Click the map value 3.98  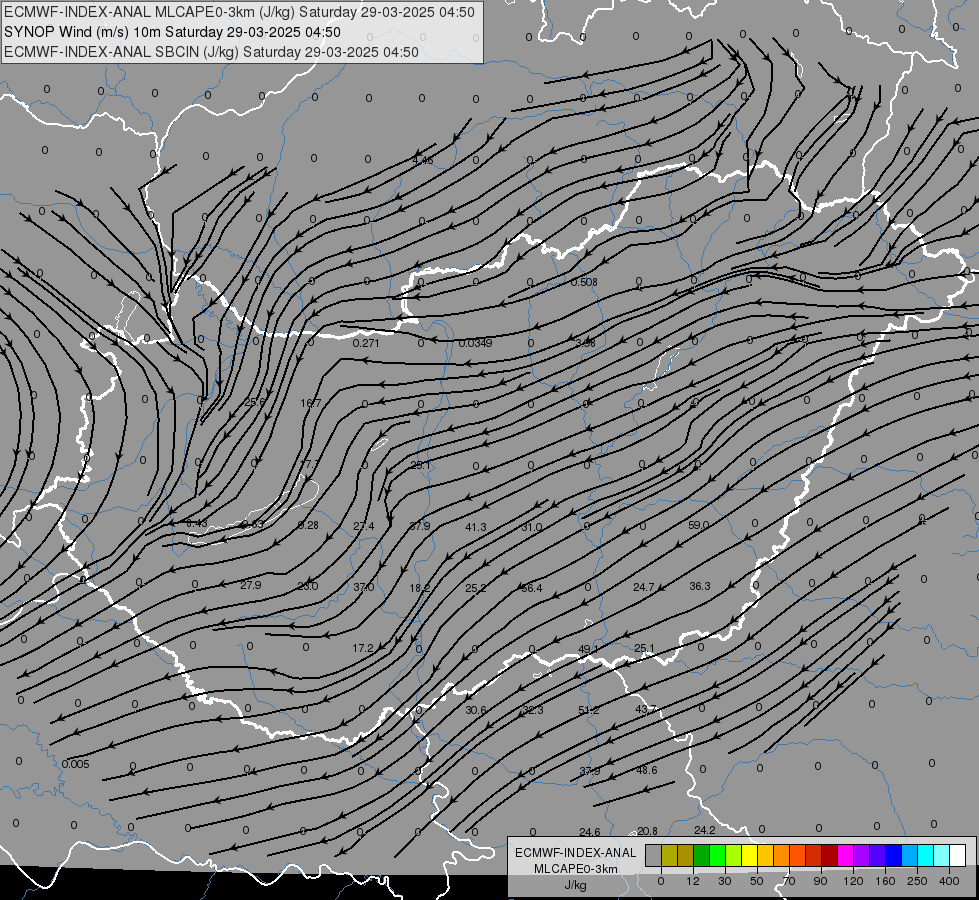[x=585, y=343]
